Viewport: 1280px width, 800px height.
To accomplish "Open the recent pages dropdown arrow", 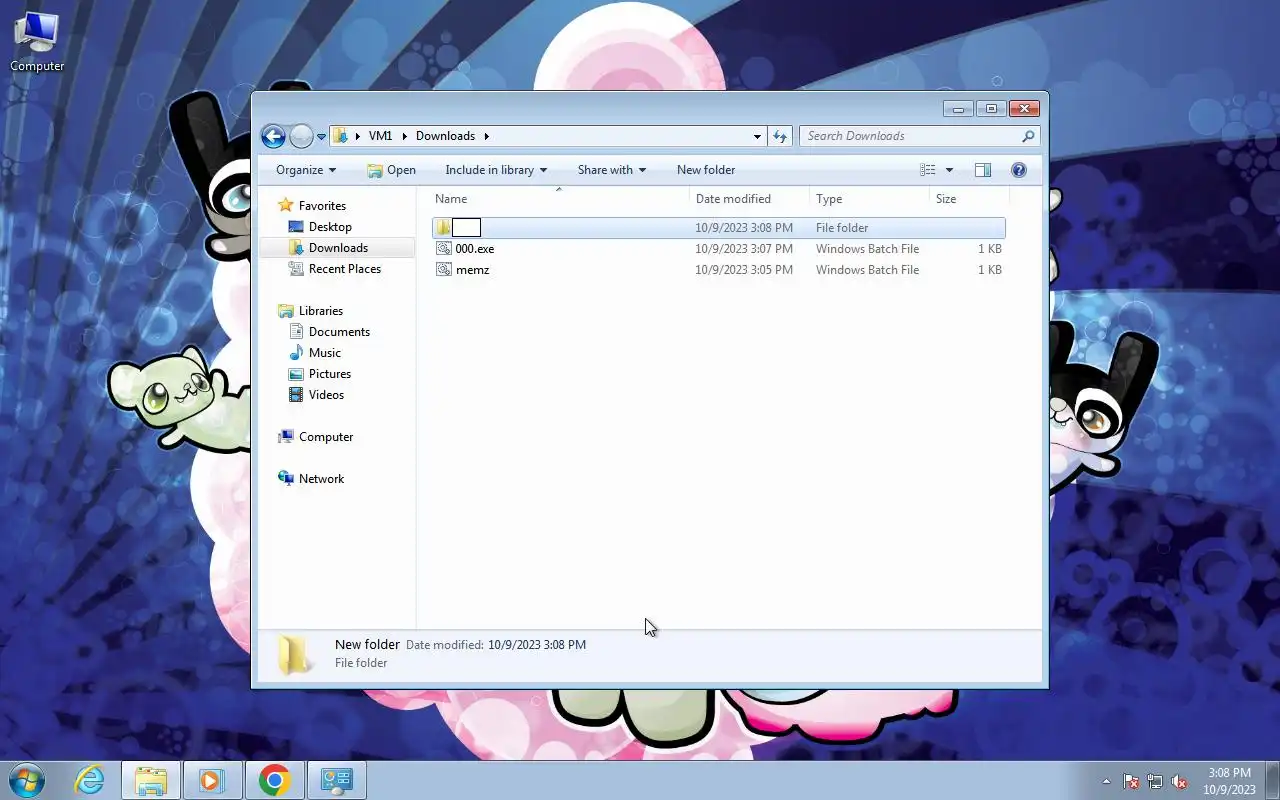I will [322, 137].
